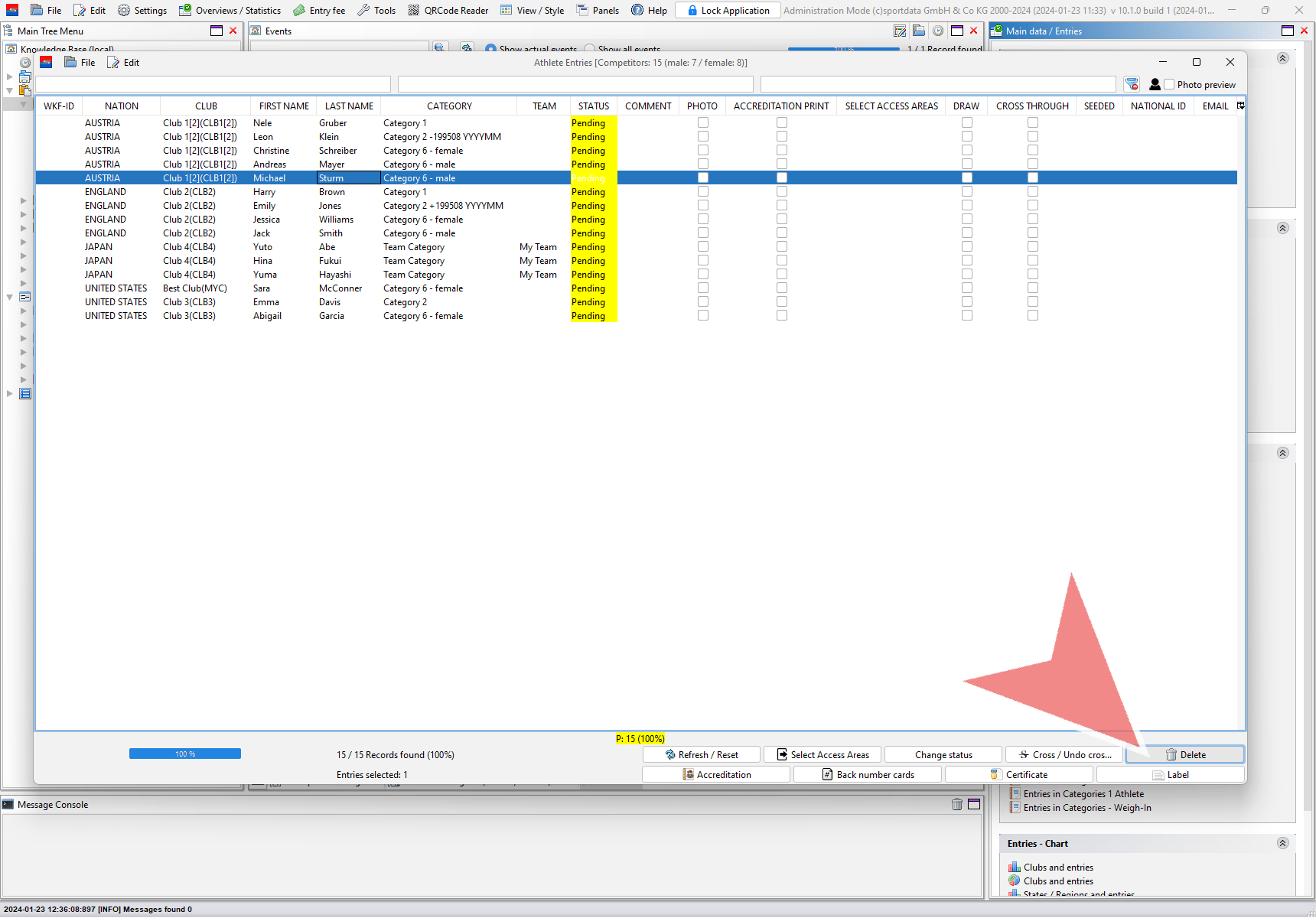This screenshot has height=918, width=1316.
Task: Collapse the Entries - Chart section
Action: (x=1283, y=843)
